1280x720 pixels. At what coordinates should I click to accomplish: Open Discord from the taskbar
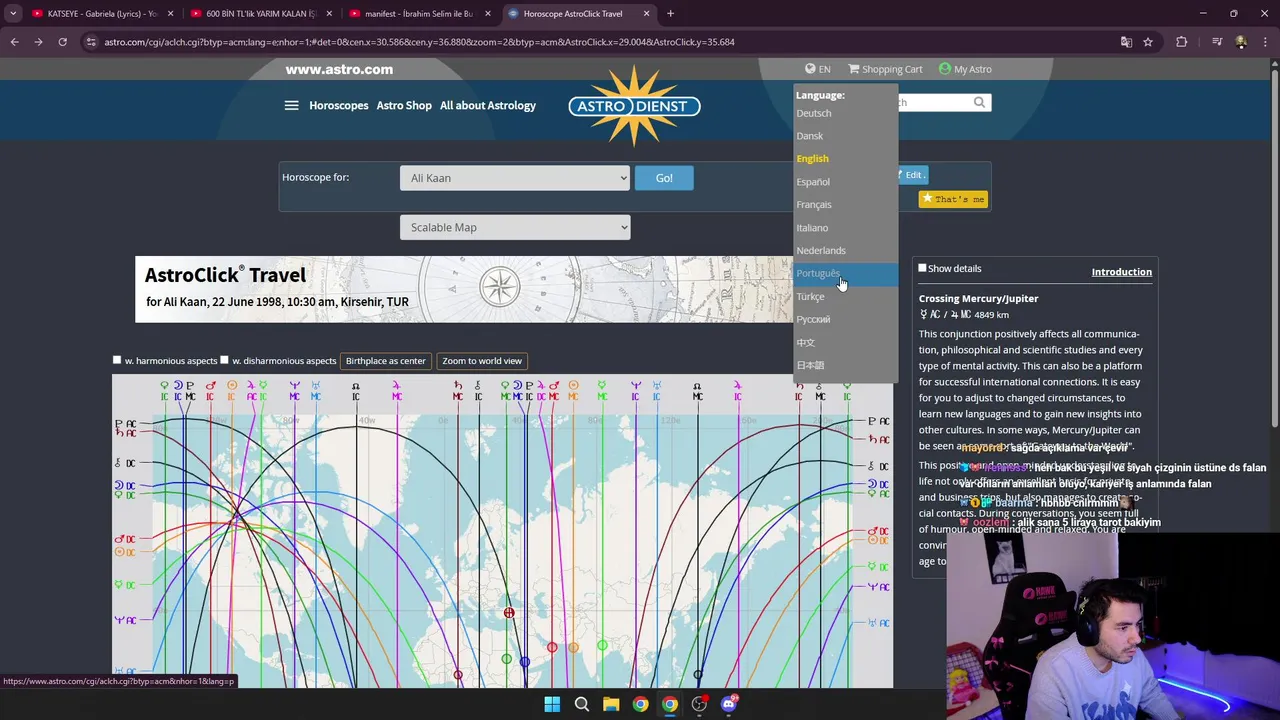pos(729,704)
